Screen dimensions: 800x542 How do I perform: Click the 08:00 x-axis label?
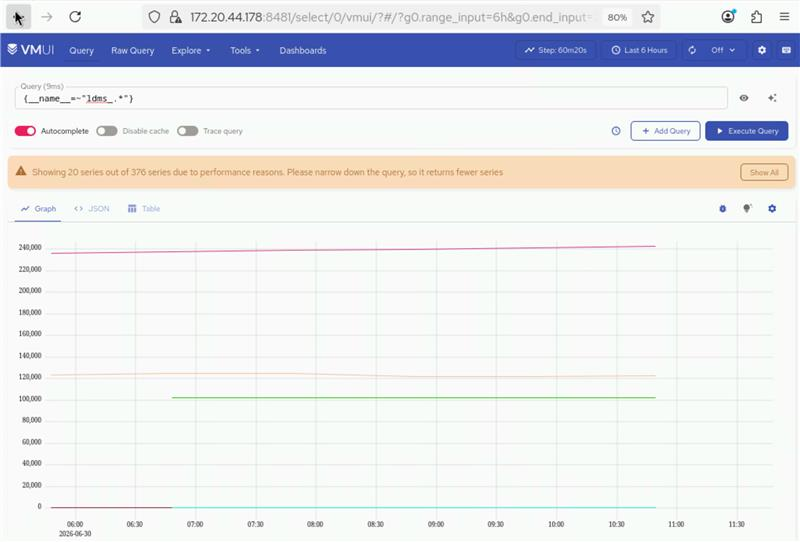point(315,524)
